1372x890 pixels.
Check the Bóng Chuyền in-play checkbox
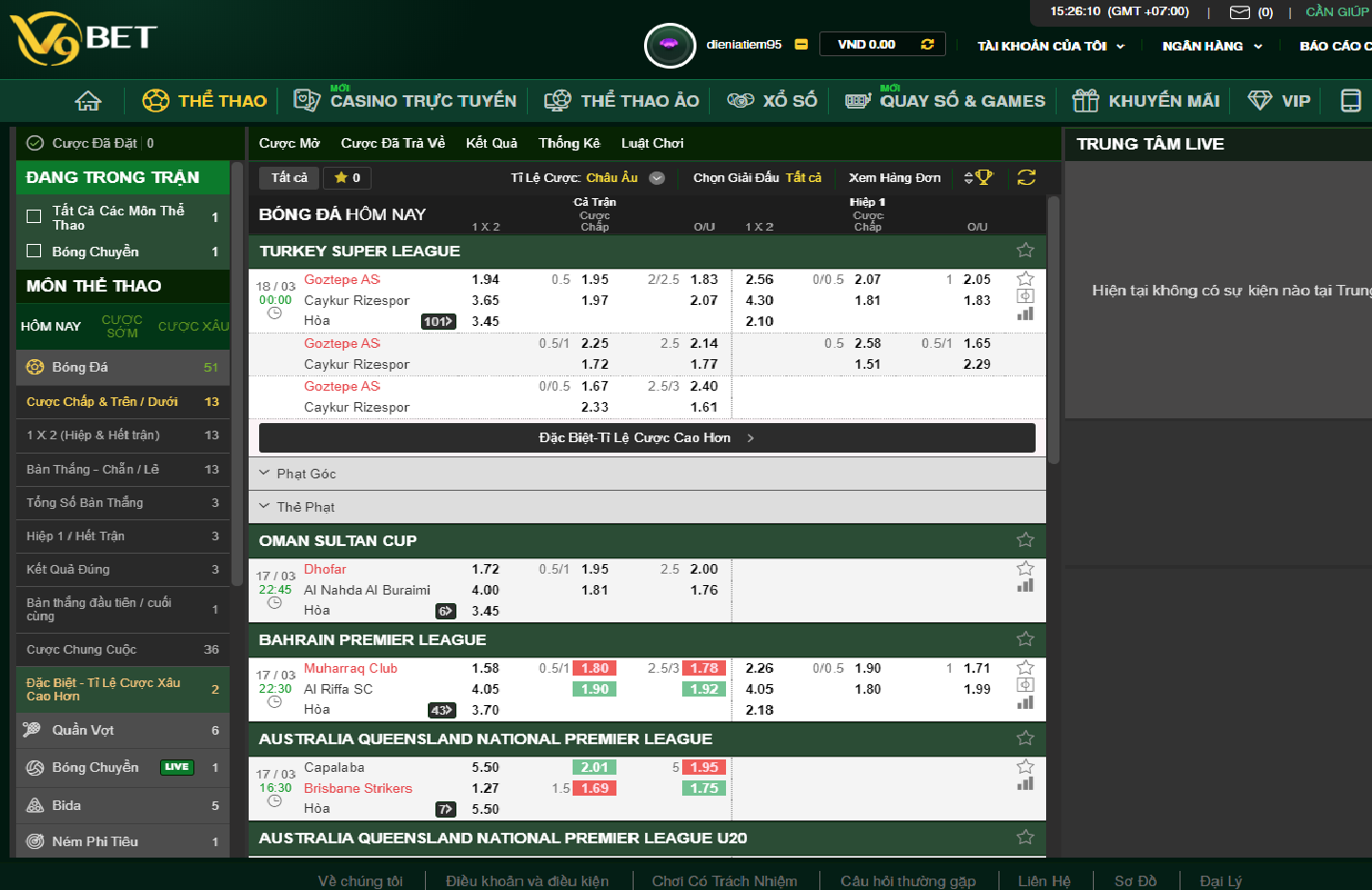click(x=34, y=251)
